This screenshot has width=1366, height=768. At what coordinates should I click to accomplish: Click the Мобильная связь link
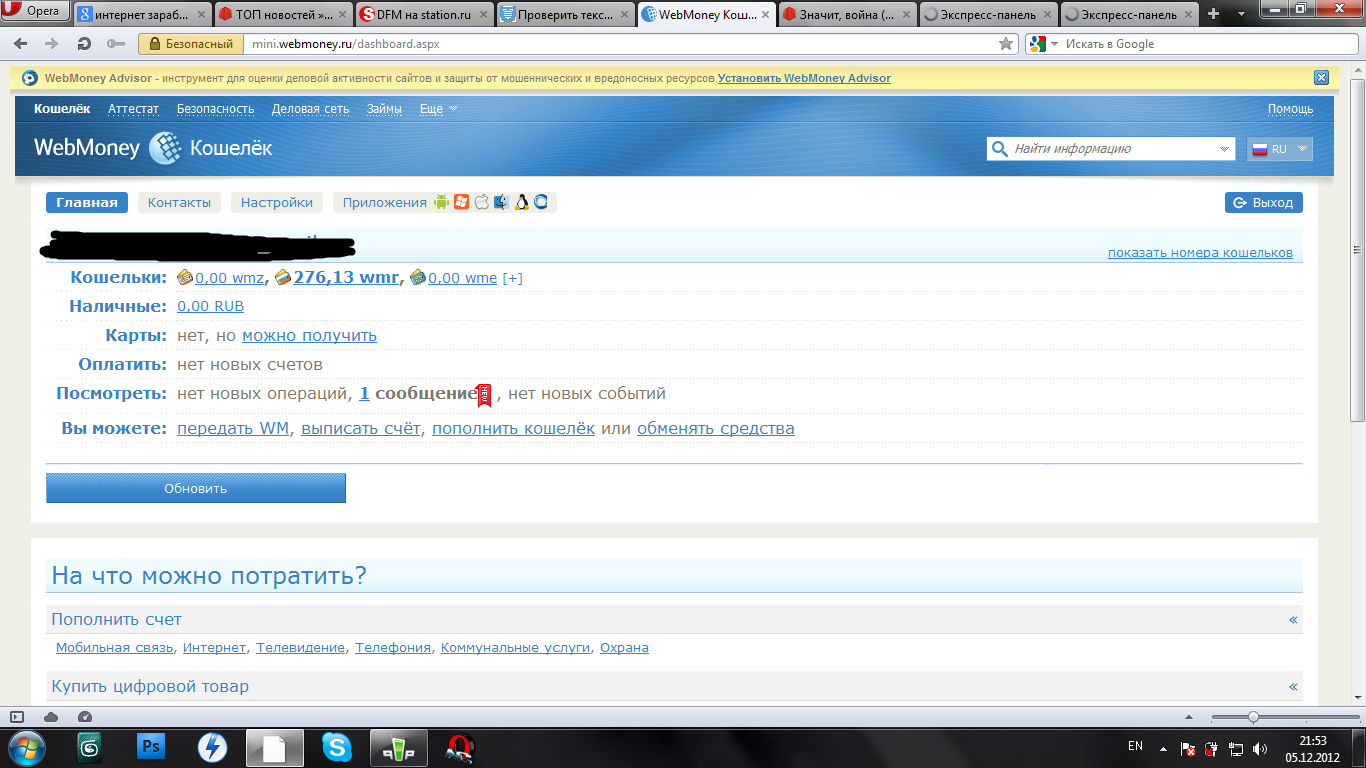click(x=115, y=648)
